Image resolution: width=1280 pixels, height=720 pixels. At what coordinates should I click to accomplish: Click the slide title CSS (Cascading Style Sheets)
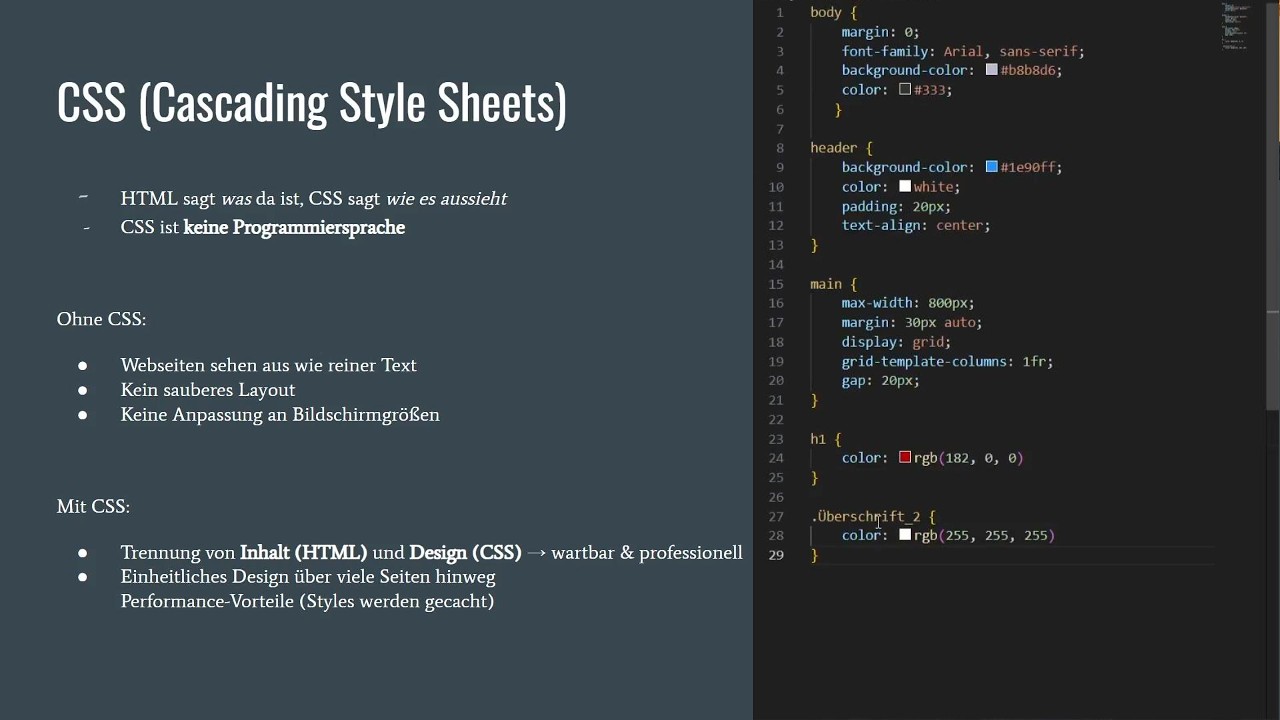tap(312, 103)
